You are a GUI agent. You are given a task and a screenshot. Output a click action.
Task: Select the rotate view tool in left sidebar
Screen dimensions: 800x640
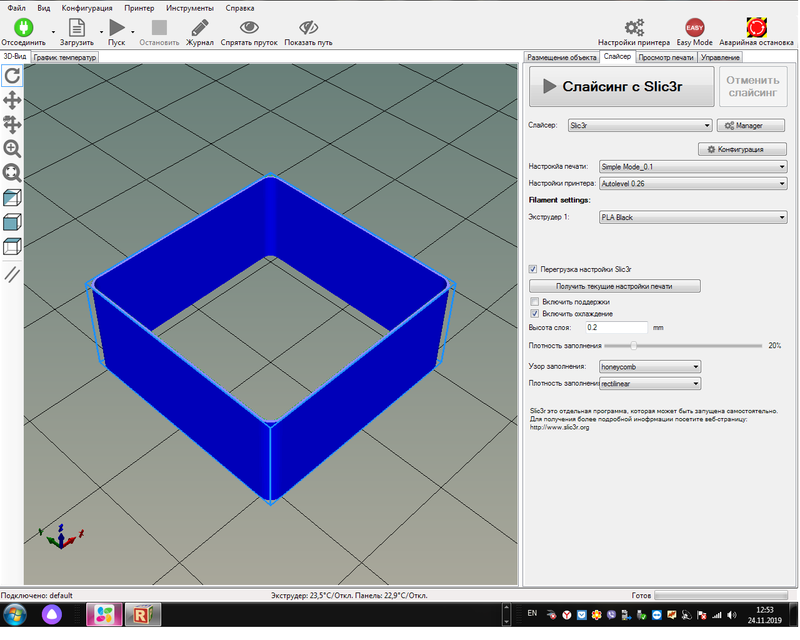point(12,76)
